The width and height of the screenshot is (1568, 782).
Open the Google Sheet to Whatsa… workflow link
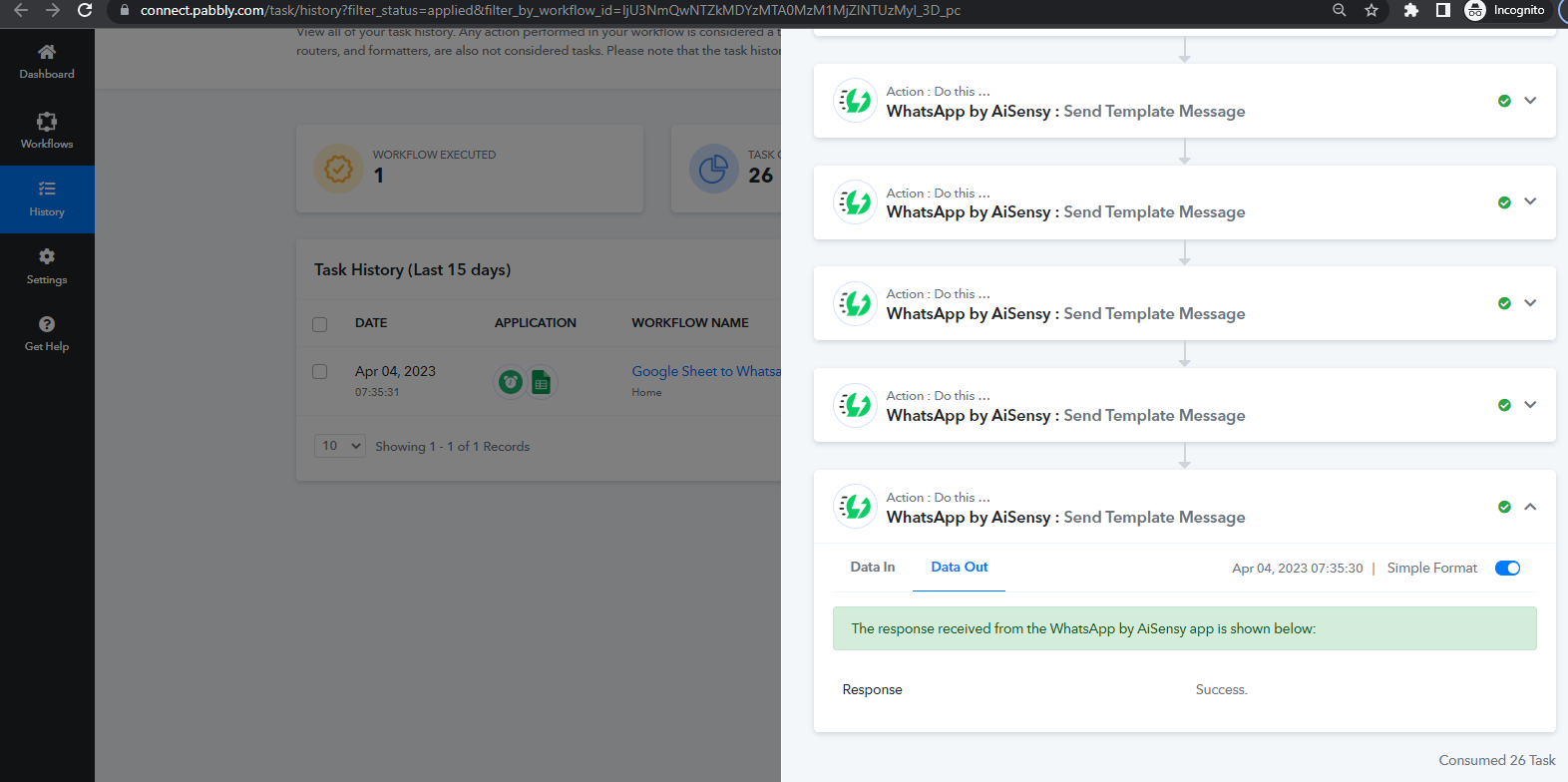(706, 371)
